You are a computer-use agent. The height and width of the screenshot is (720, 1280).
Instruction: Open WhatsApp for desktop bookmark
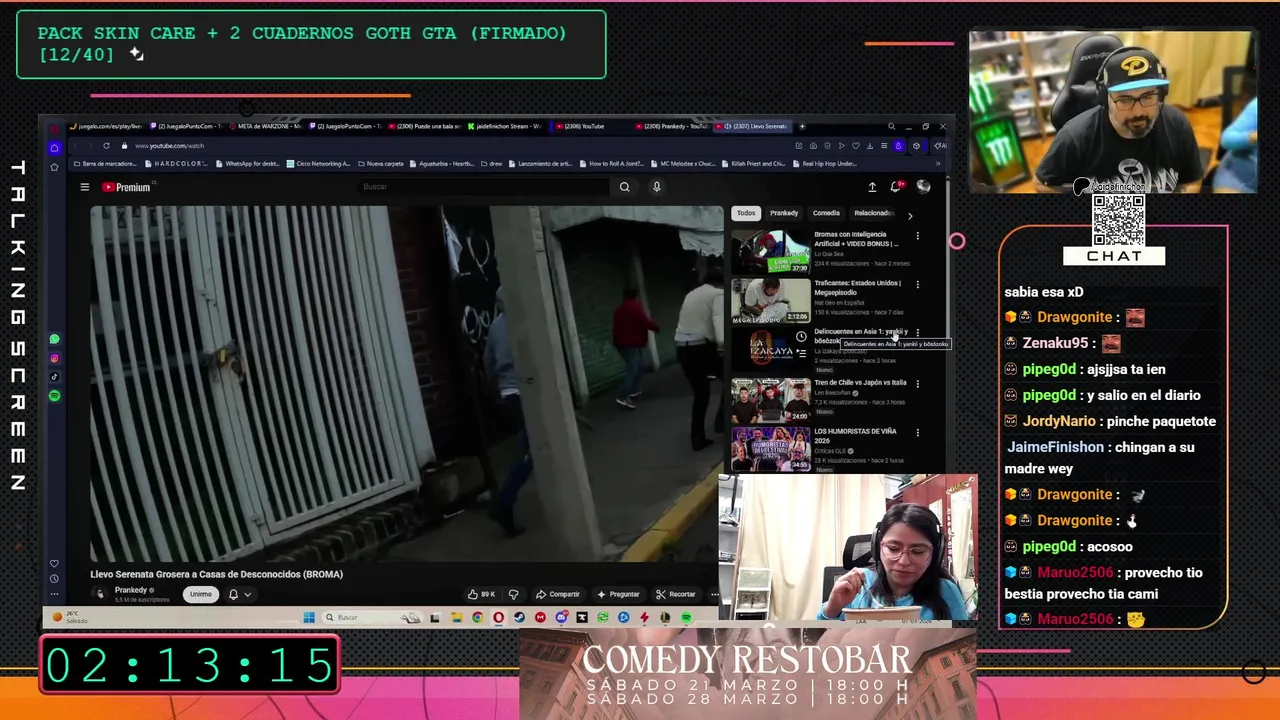click(x=248, y=163)
